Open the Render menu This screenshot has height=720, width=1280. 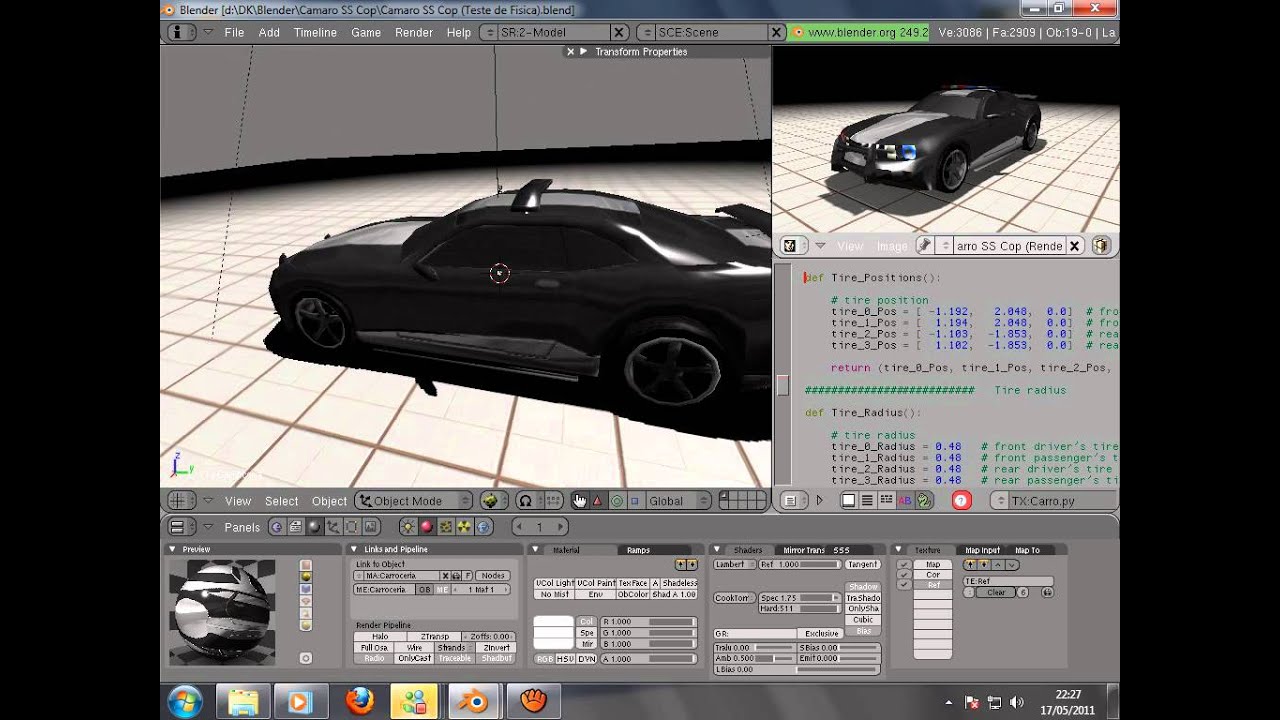[414, 32]
